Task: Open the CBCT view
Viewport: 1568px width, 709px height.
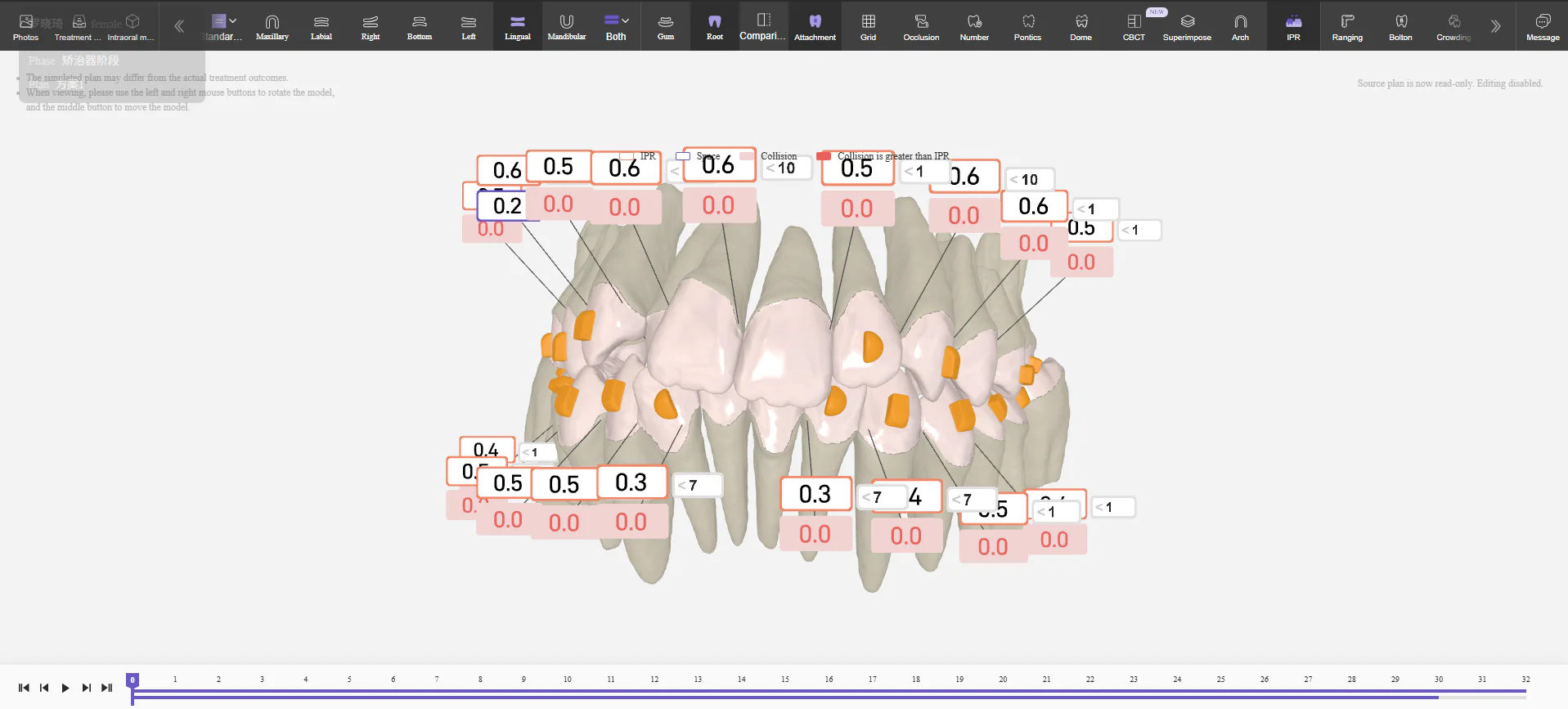Action: [1134, 27]
